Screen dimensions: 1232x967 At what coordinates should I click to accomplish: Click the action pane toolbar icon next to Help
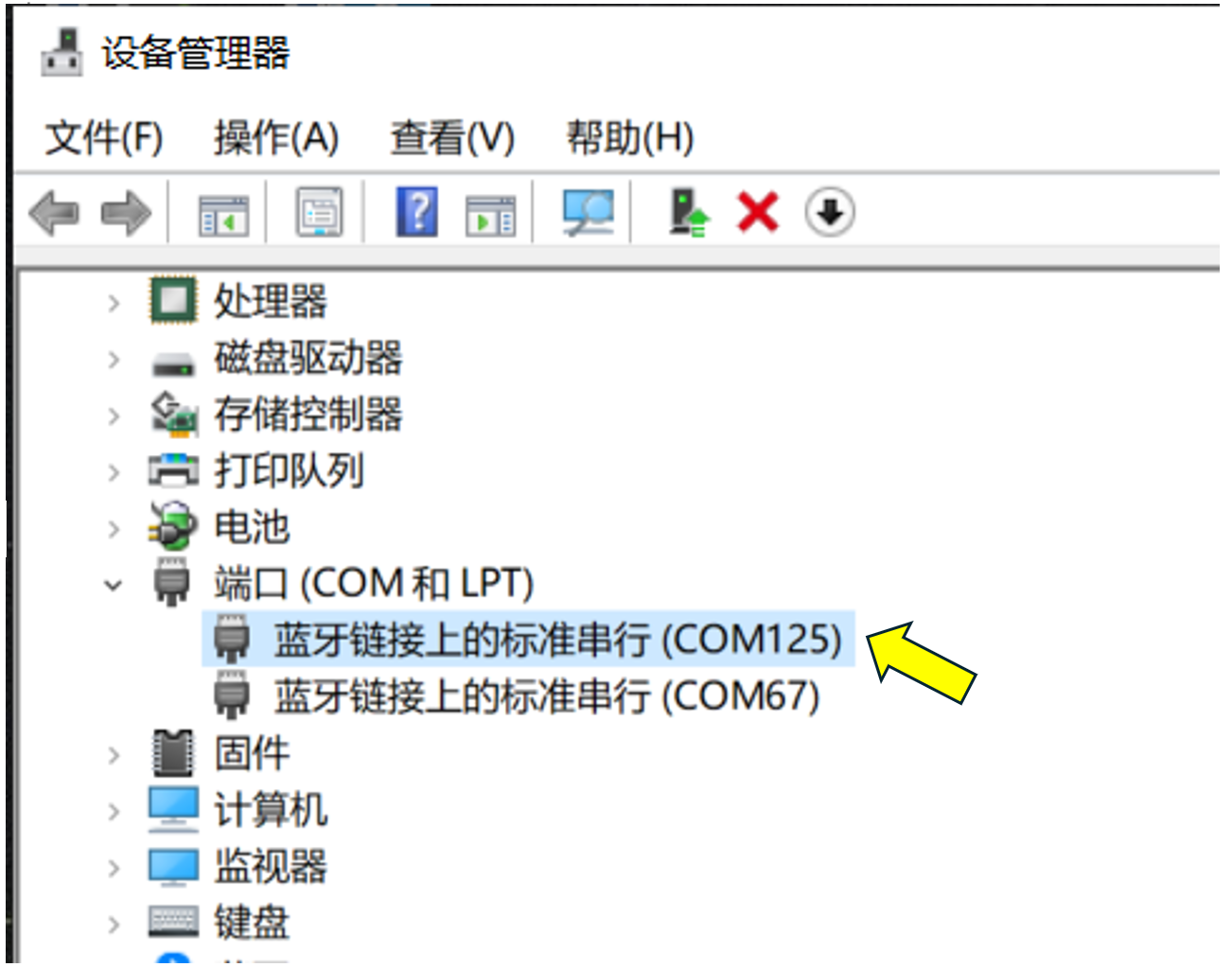tap(491, 215)
